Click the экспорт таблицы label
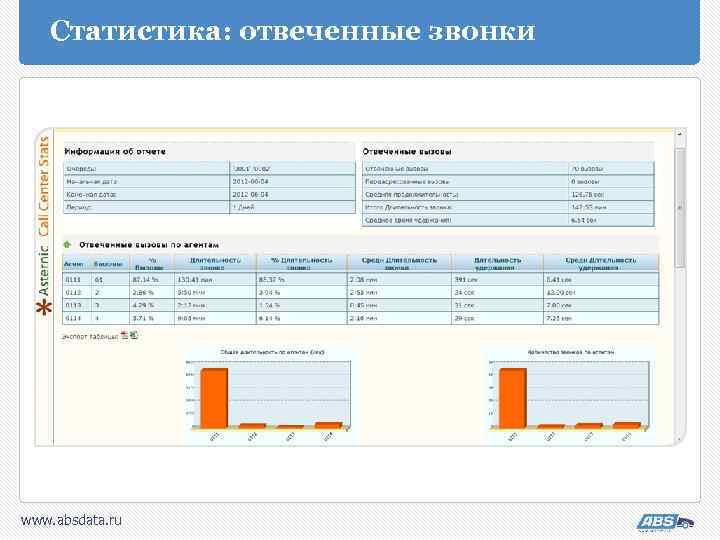This screenshot has width=720, height=540. (90, 337)
